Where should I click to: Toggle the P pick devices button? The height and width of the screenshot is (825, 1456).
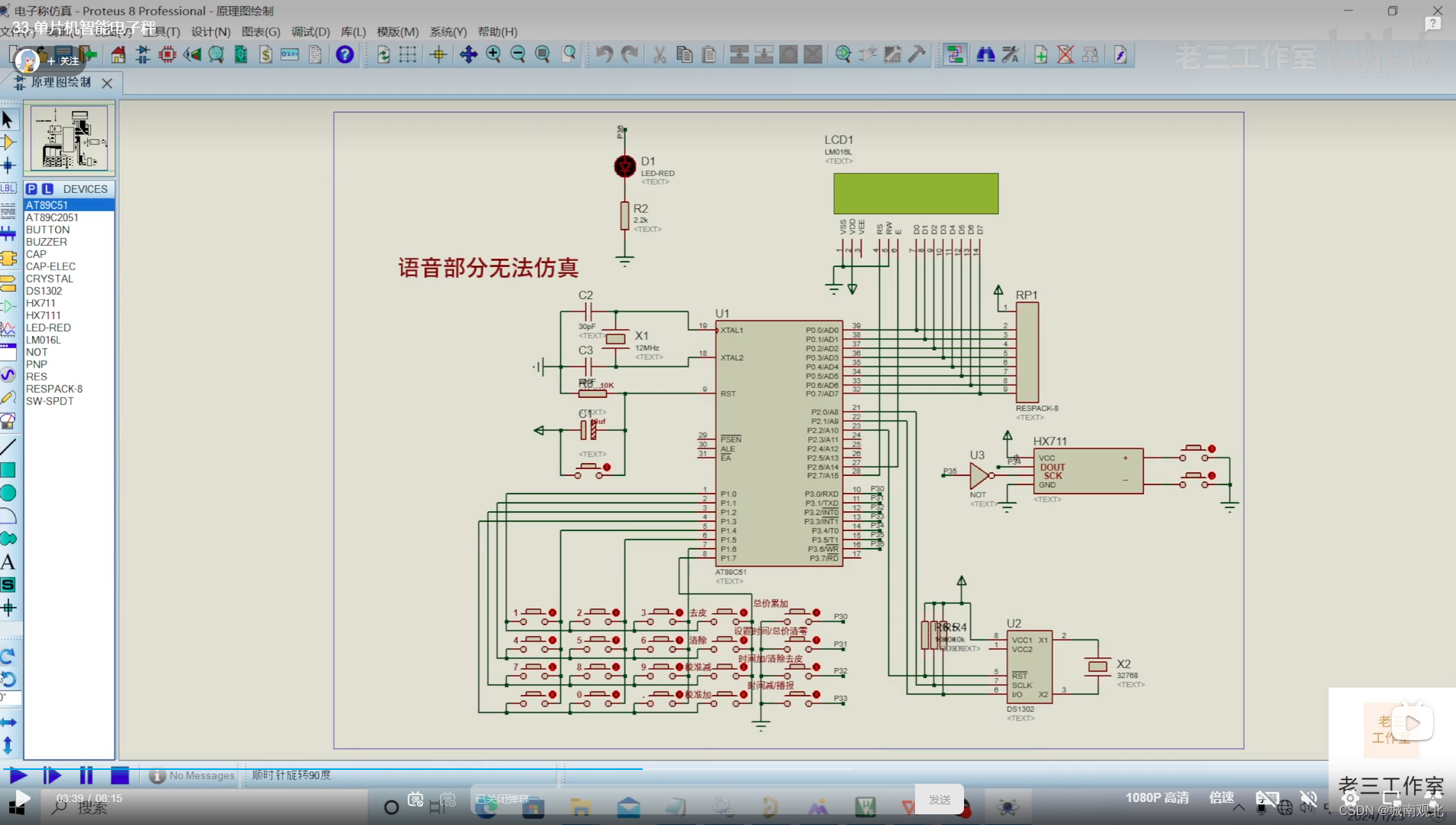pos(31,189)
